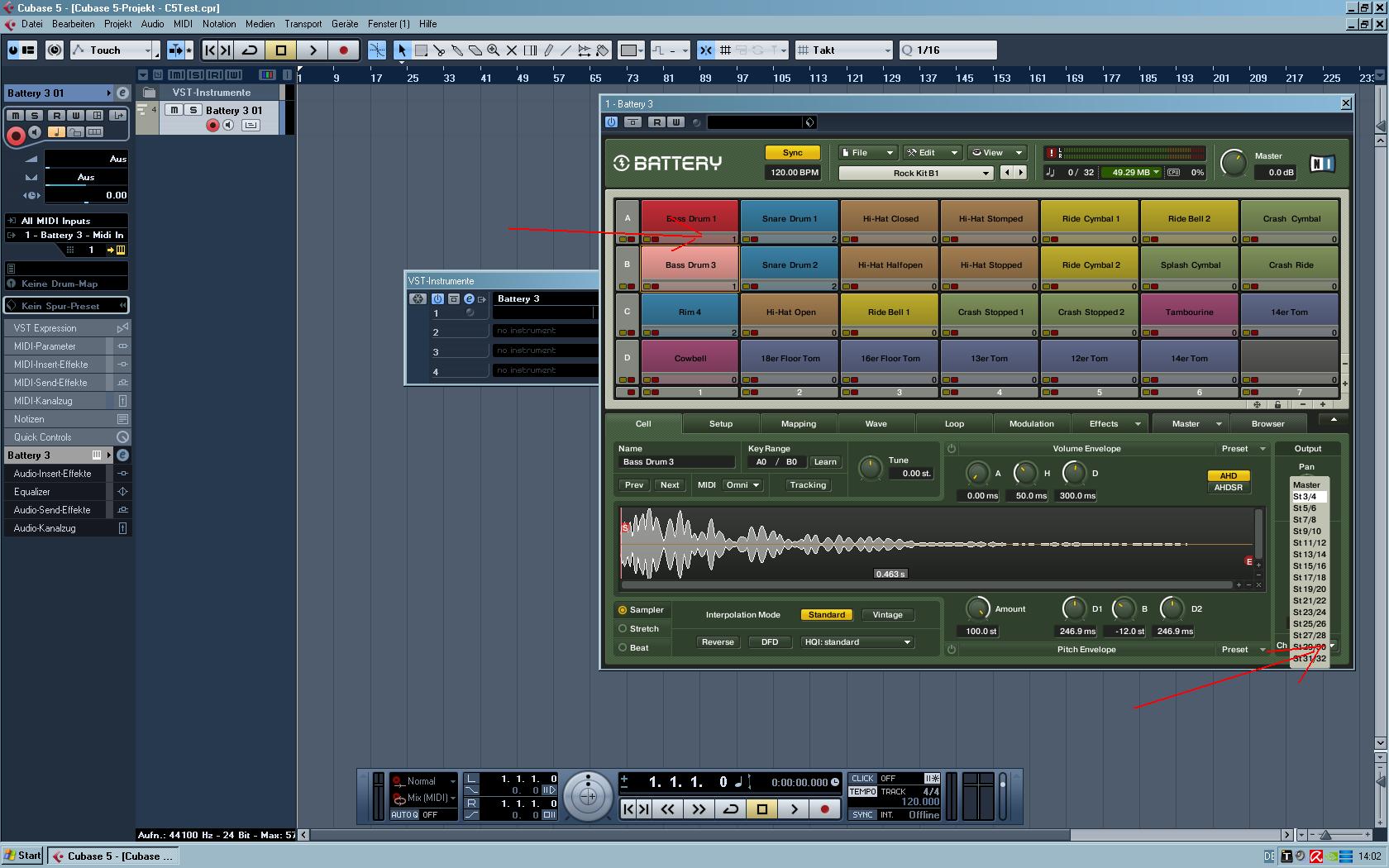Select the Line tool
The image size is (1389, 868).
566,50
